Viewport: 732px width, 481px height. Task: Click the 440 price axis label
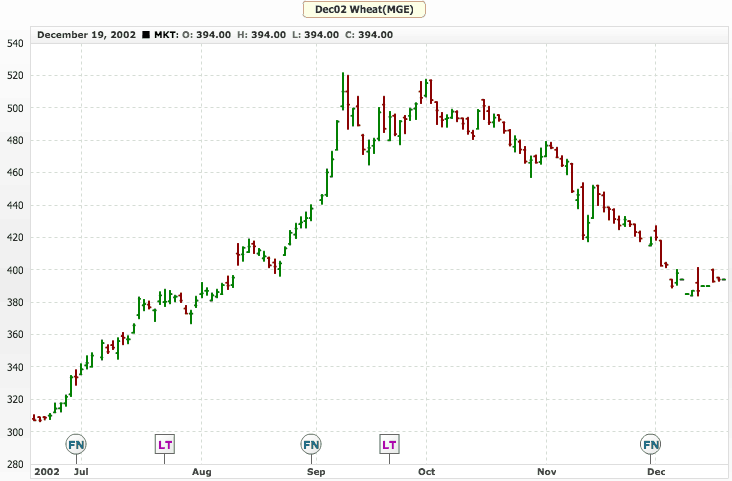[x=15, y=205]
